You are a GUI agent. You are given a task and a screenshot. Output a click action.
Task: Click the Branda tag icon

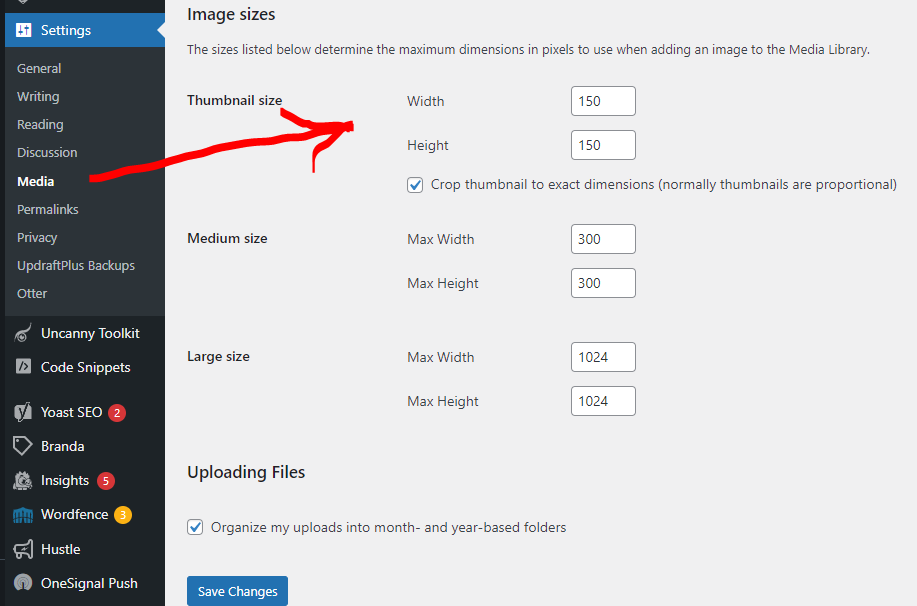pyautogui.click(x=22, y=446)
